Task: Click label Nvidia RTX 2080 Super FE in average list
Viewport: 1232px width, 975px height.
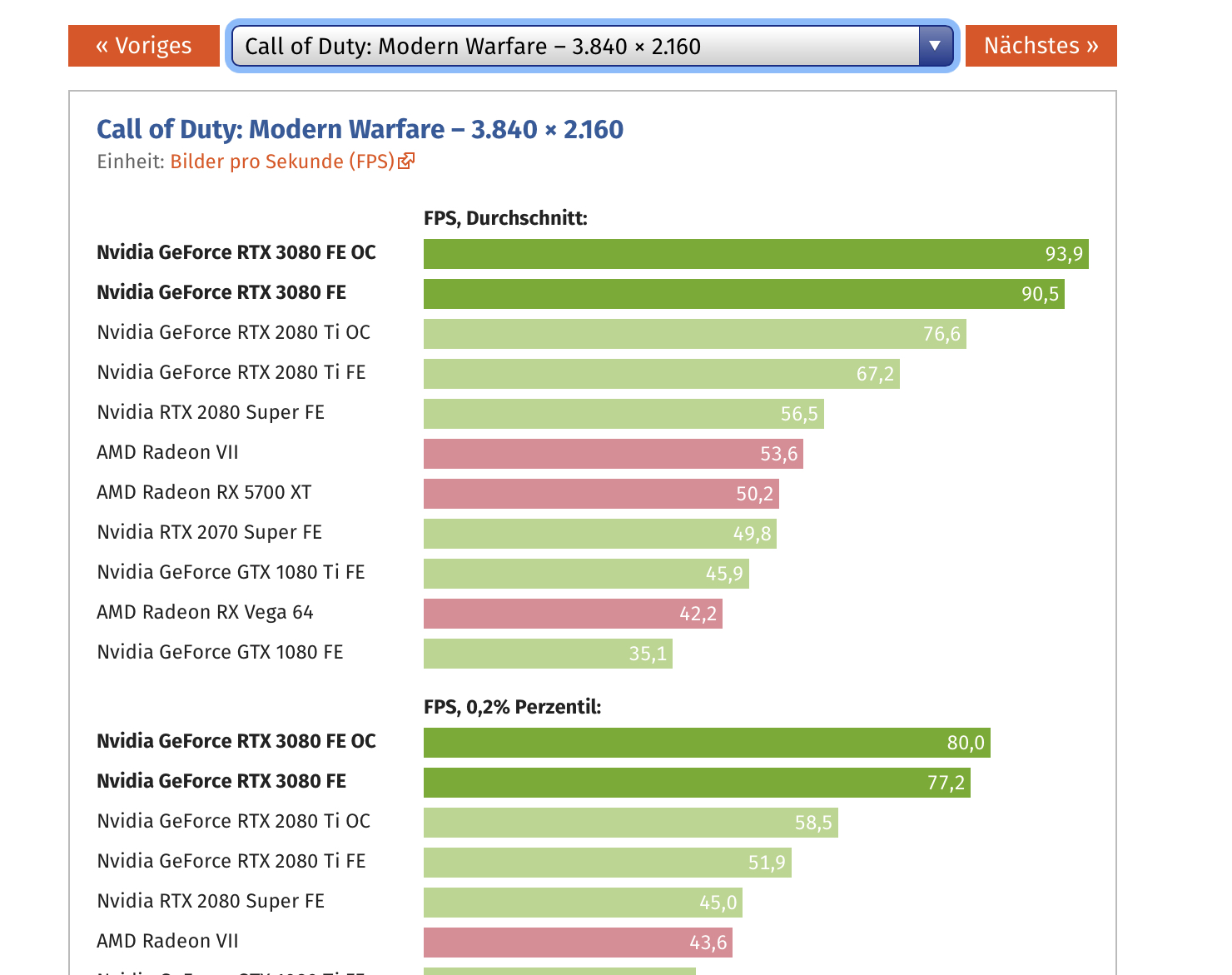Action: [211, 413]
